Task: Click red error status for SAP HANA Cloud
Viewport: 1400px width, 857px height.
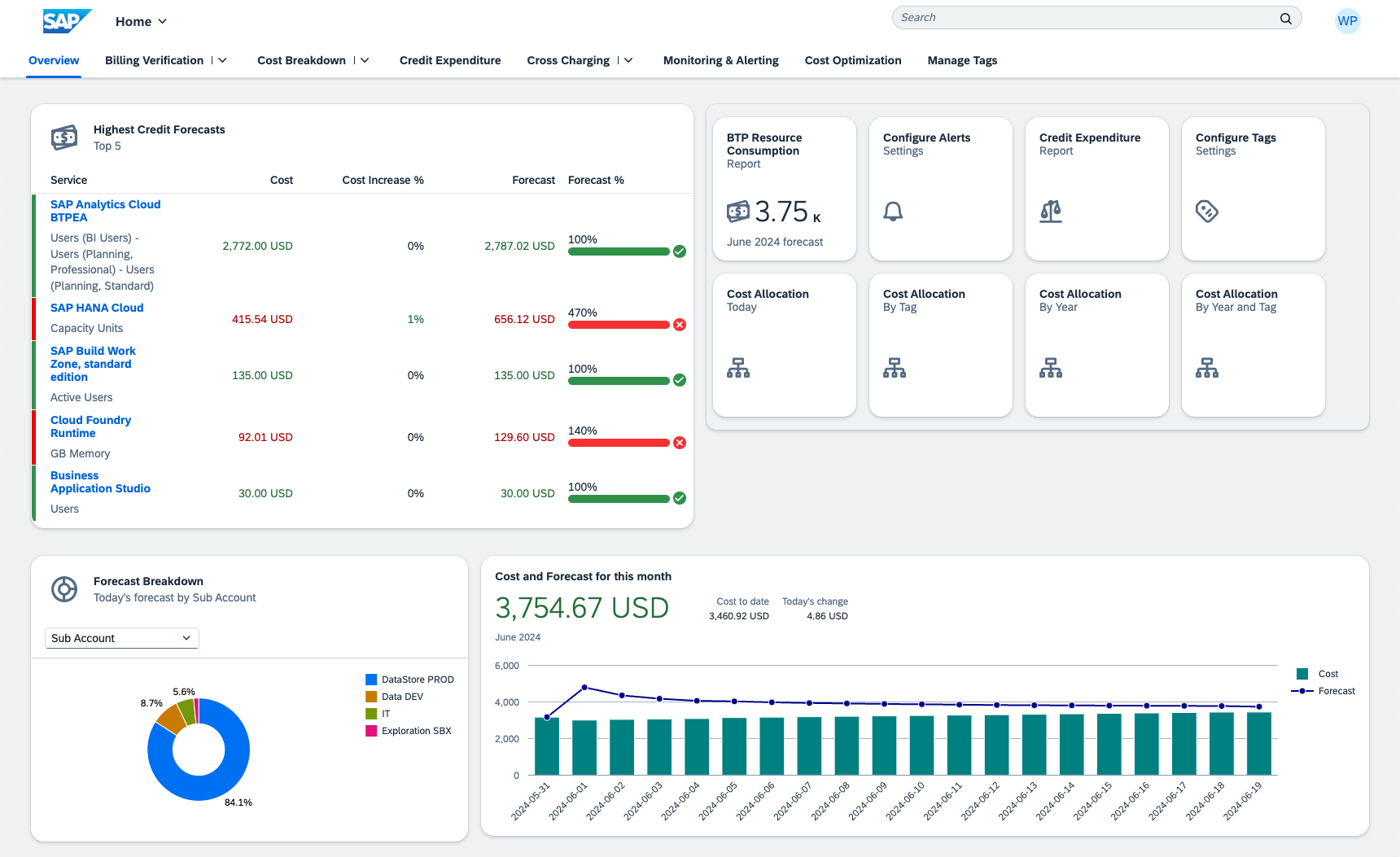Action: coord(680,325)
